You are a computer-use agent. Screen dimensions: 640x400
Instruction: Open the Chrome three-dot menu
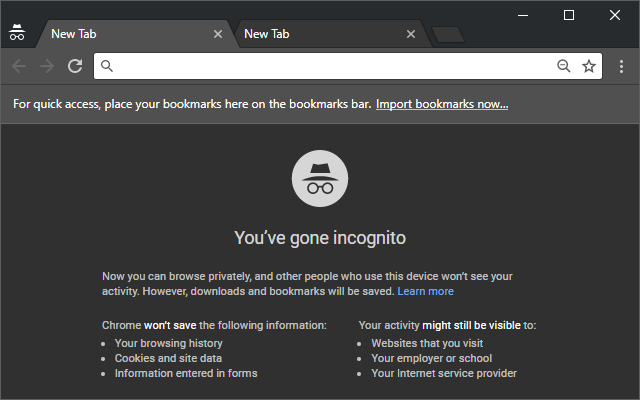(621, 67)
